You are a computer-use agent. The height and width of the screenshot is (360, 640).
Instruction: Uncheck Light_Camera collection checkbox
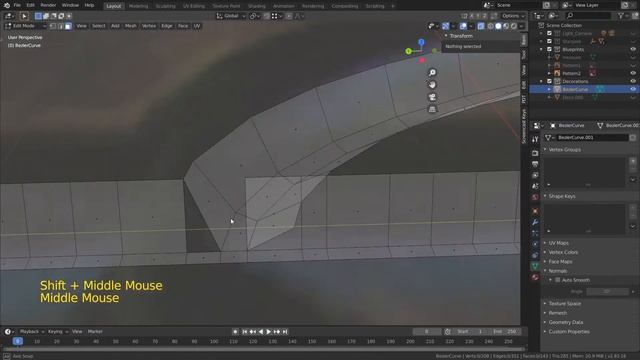point(549,33)
